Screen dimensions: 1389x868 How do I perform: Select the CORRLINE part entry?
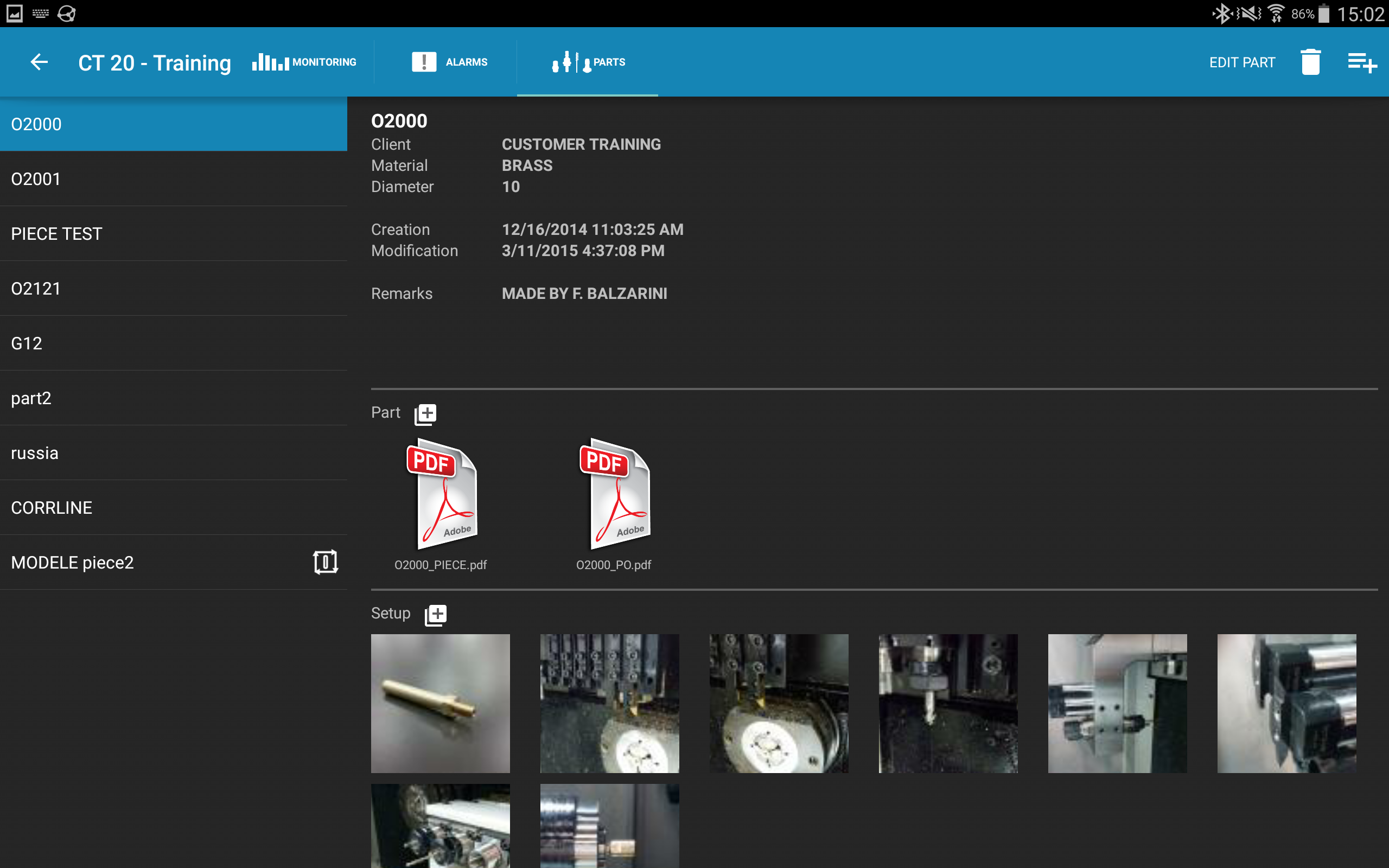[173, 507]
